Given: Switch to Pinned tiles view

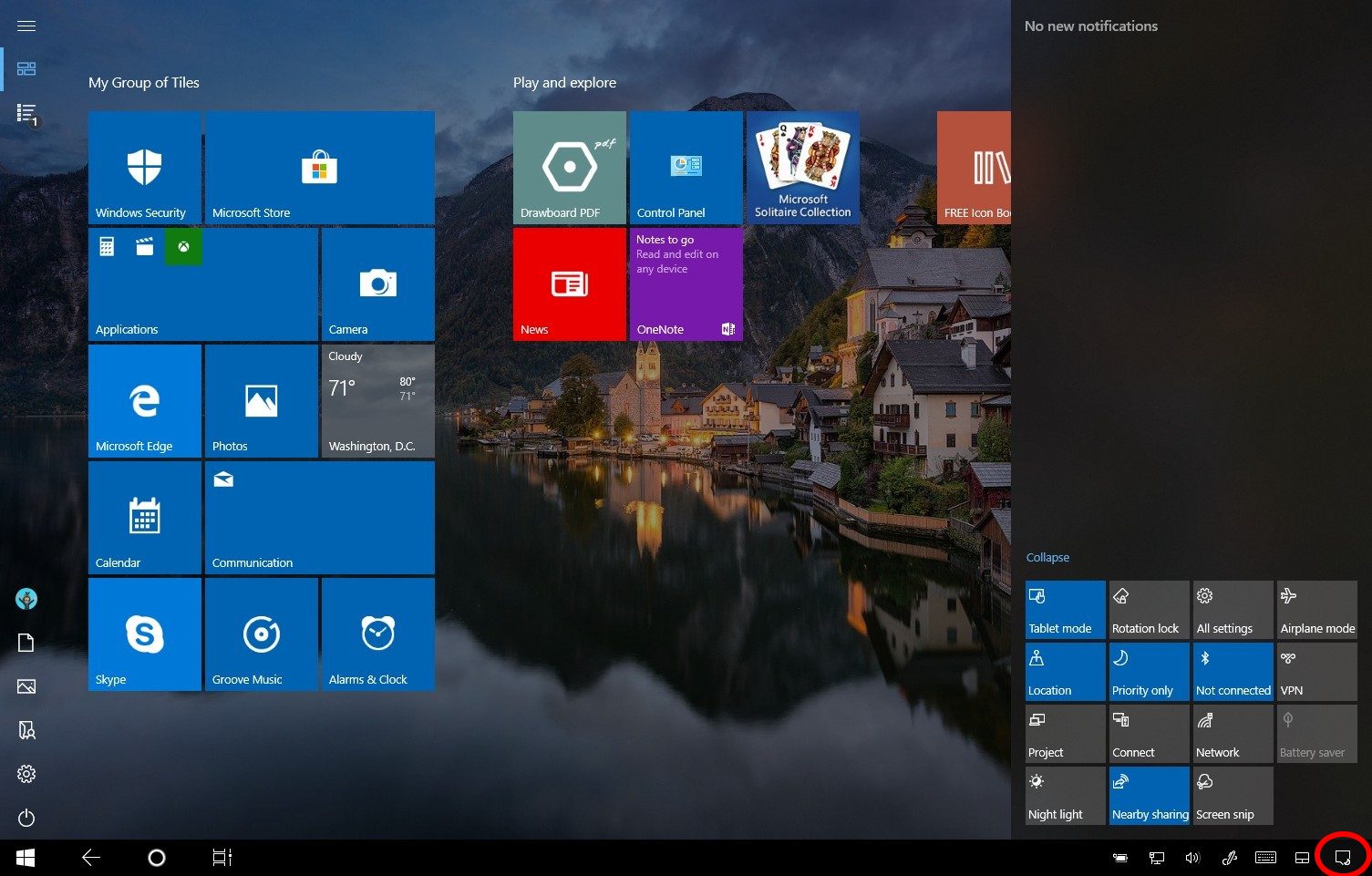Looking at the screenshot, I should pos(26,69).
